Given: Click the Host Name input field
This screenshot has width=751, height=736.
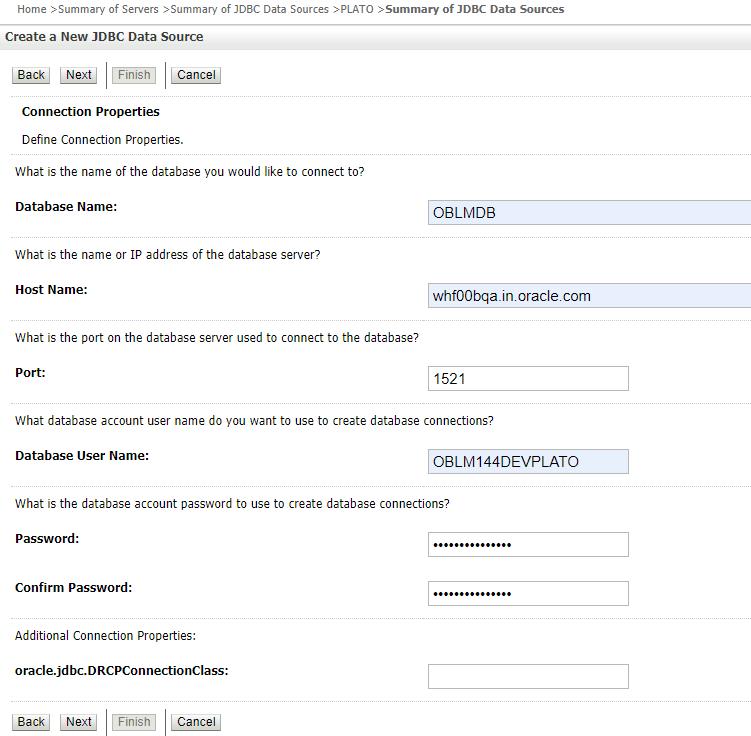Looking at the screenshot, I should pyautogui.click(x=589, y=295).
